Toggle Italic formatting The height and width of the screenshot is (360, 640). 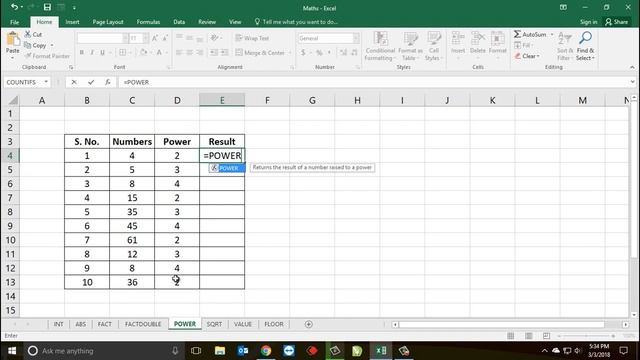click(92, 52)
